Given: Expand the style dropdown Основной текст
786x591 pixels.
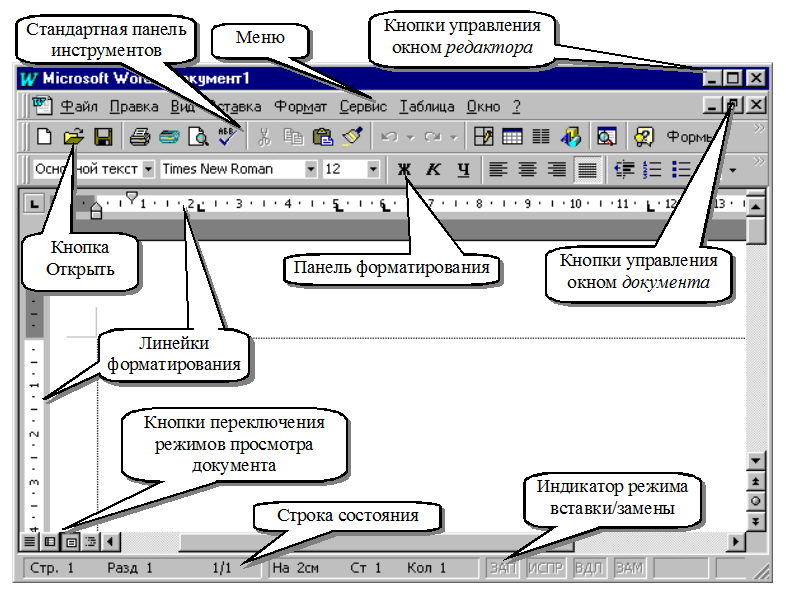Looking at the screenshot, I should coord(148,169).
